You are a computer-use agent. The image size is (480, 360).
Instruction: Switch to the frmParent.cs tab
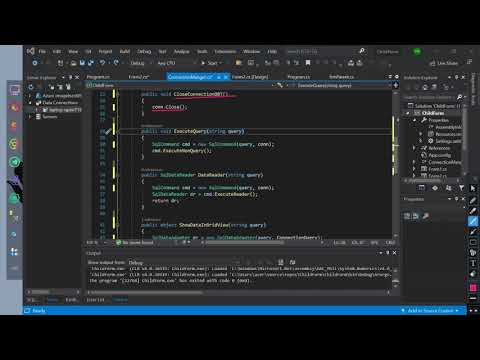(x=341, y=77)
